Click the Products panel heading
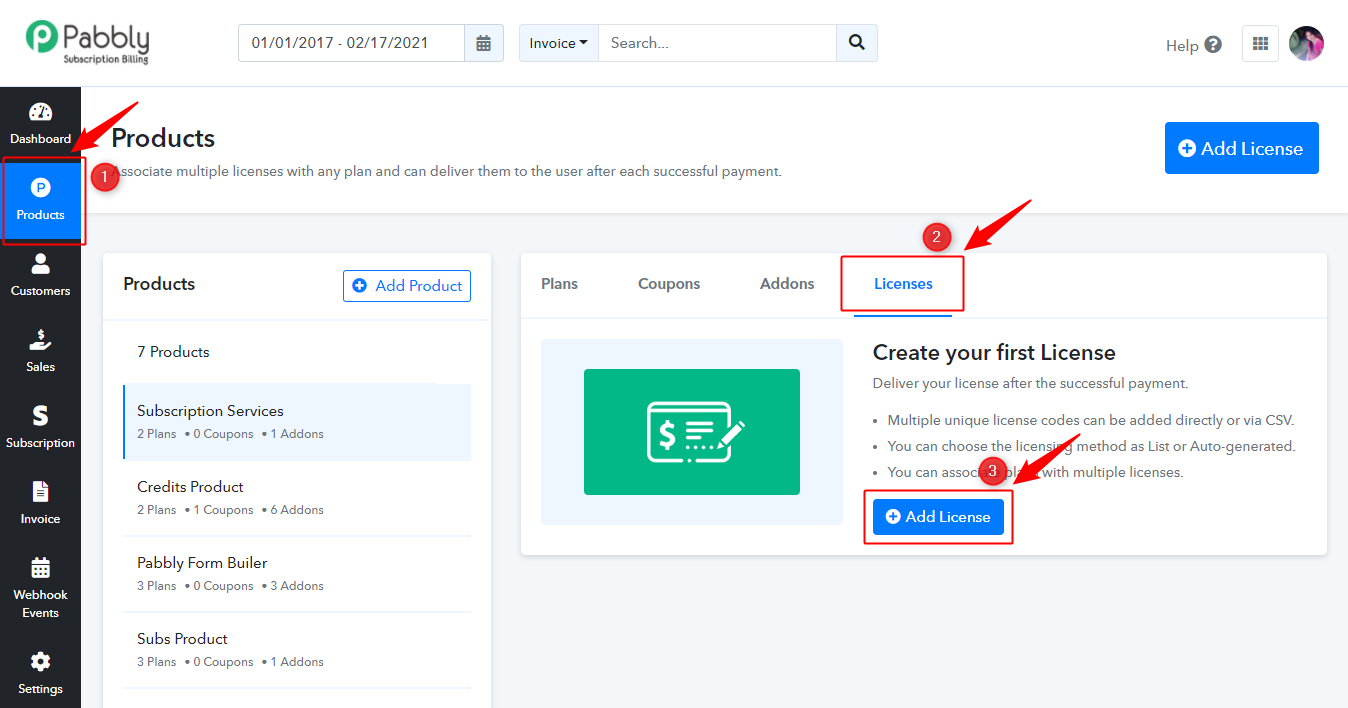The image size is (1348, 708). pos(159,284)
